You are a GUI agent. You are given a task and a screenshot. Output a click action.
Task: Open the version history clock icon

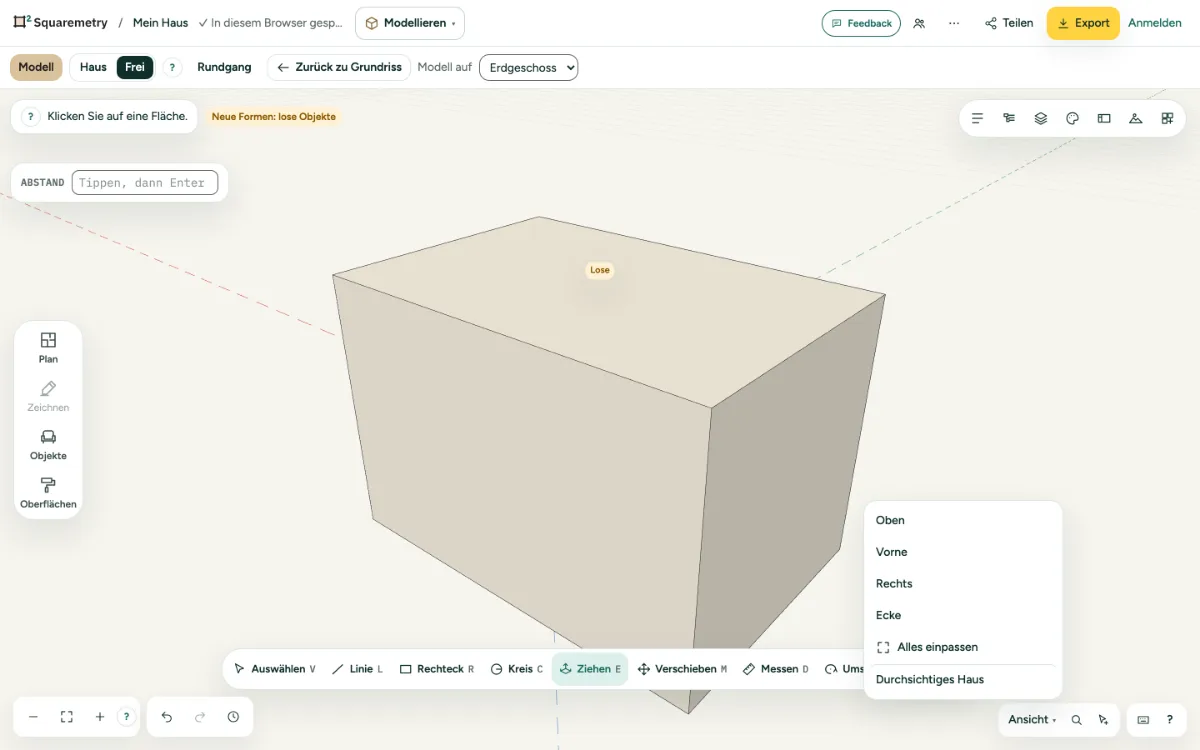(233, 717)
